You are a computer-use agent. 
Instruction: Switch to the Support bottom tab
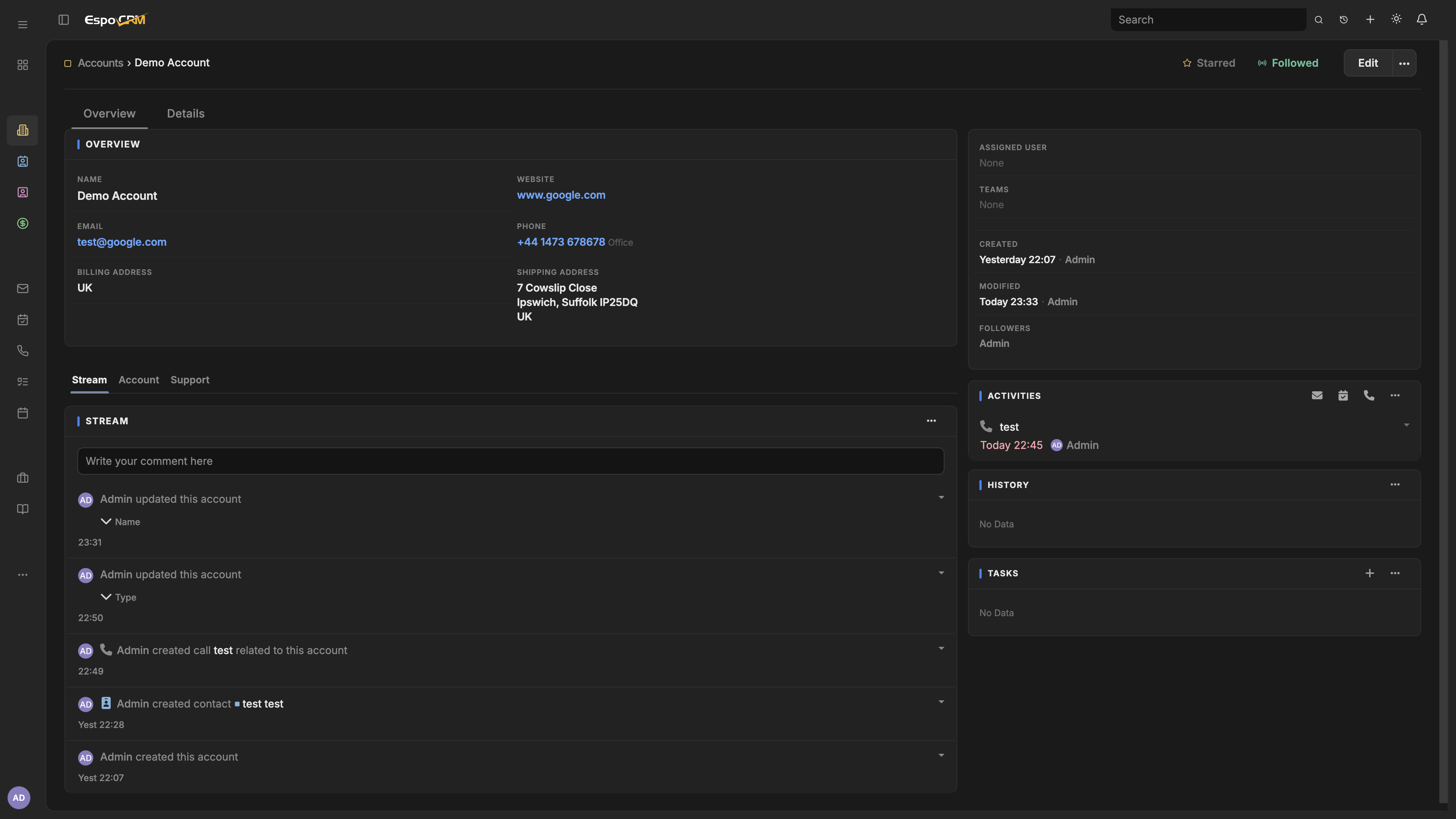[x=190, y=380]
